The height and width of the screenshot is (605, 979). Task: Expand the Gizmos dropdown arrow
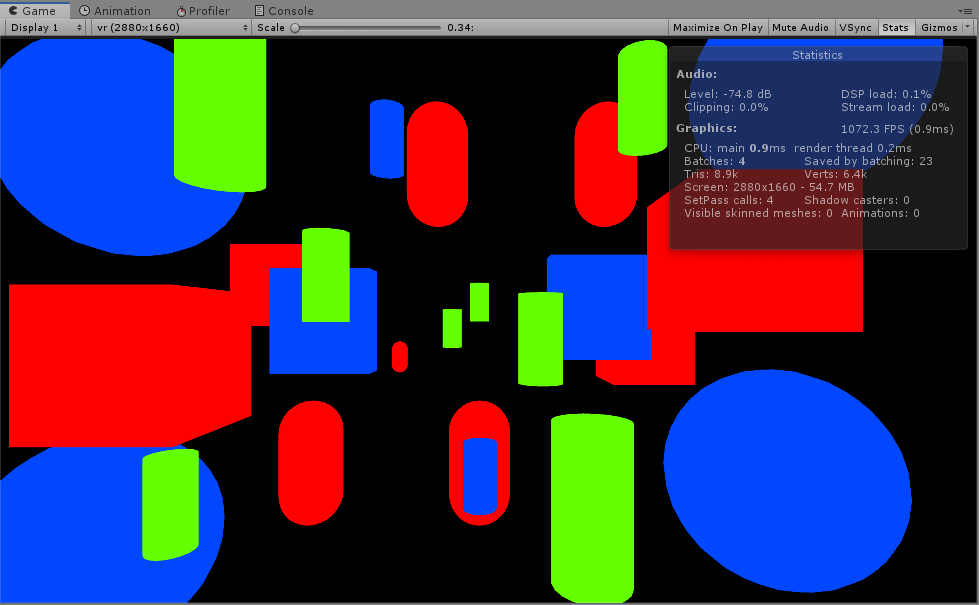click(968, 27)
